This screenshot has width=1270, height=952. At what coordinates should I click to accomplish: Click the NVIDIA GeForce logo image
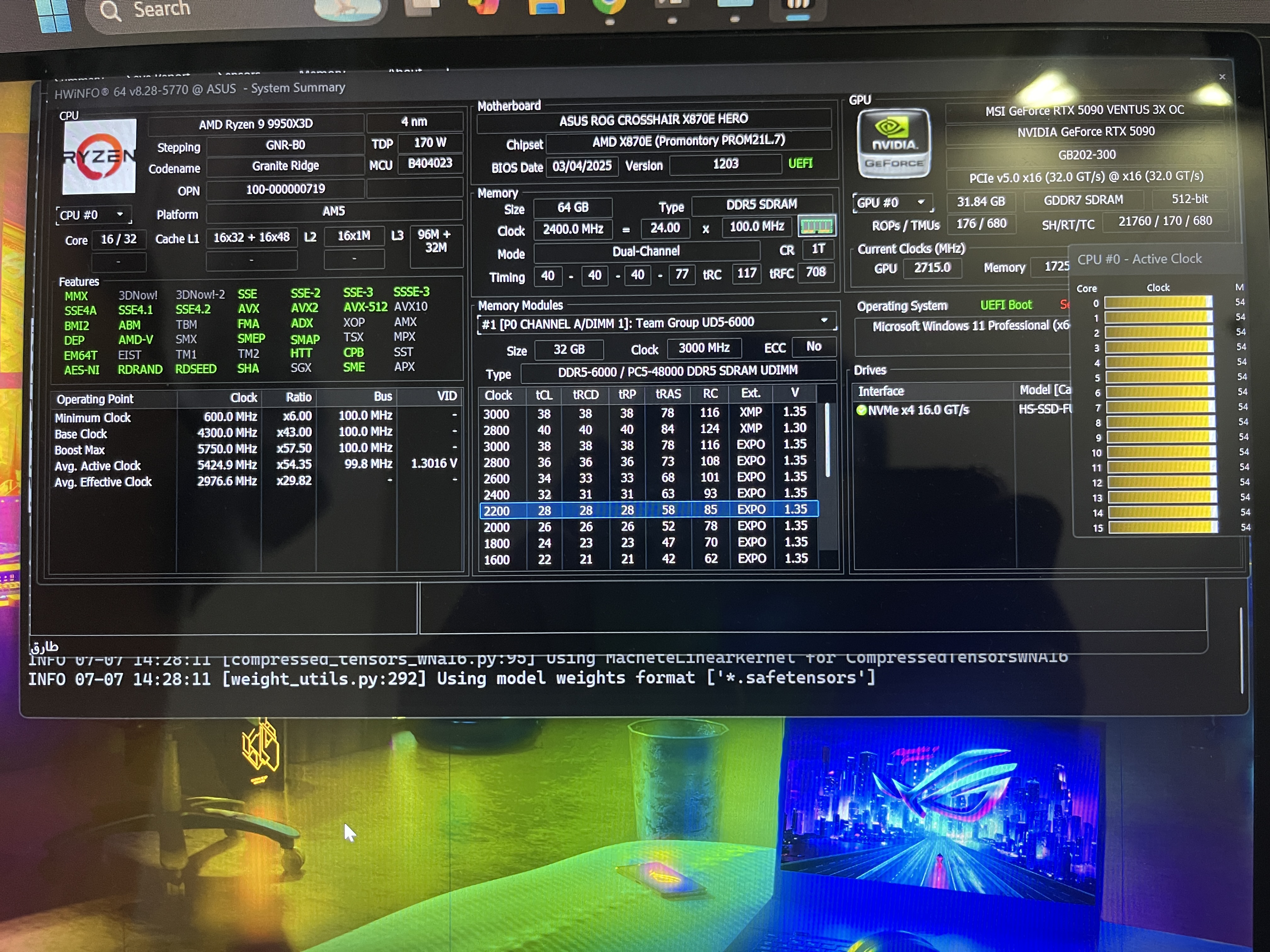[893, 144]
